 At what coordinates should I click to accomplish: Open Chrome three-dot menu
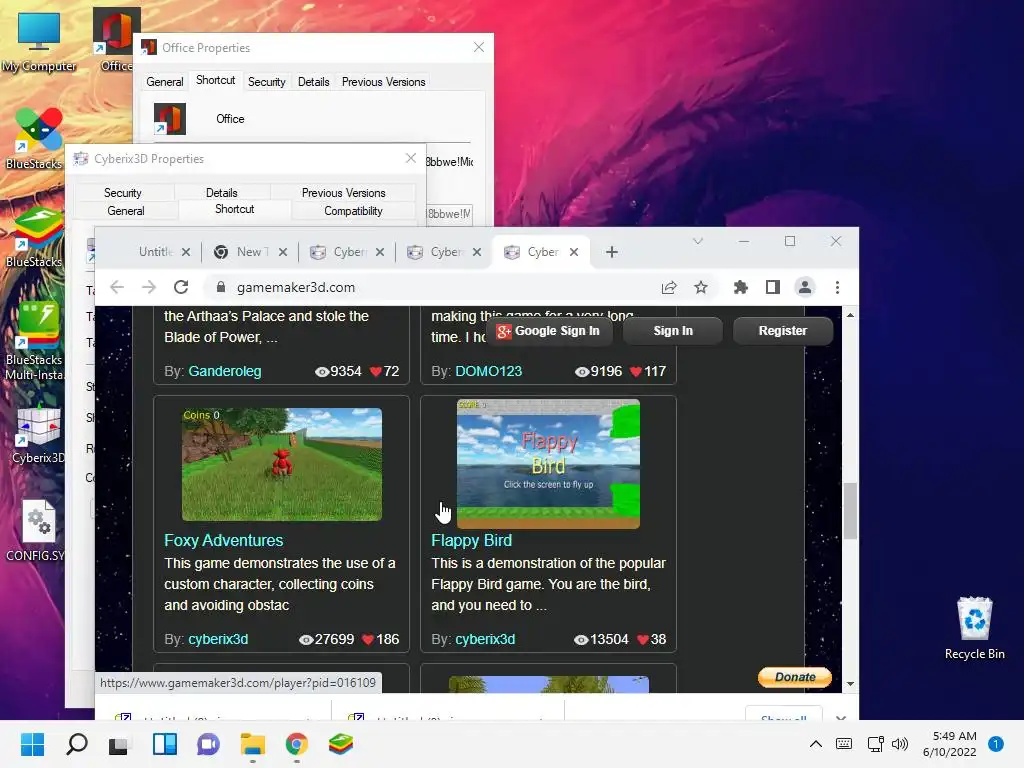point(837,287)
